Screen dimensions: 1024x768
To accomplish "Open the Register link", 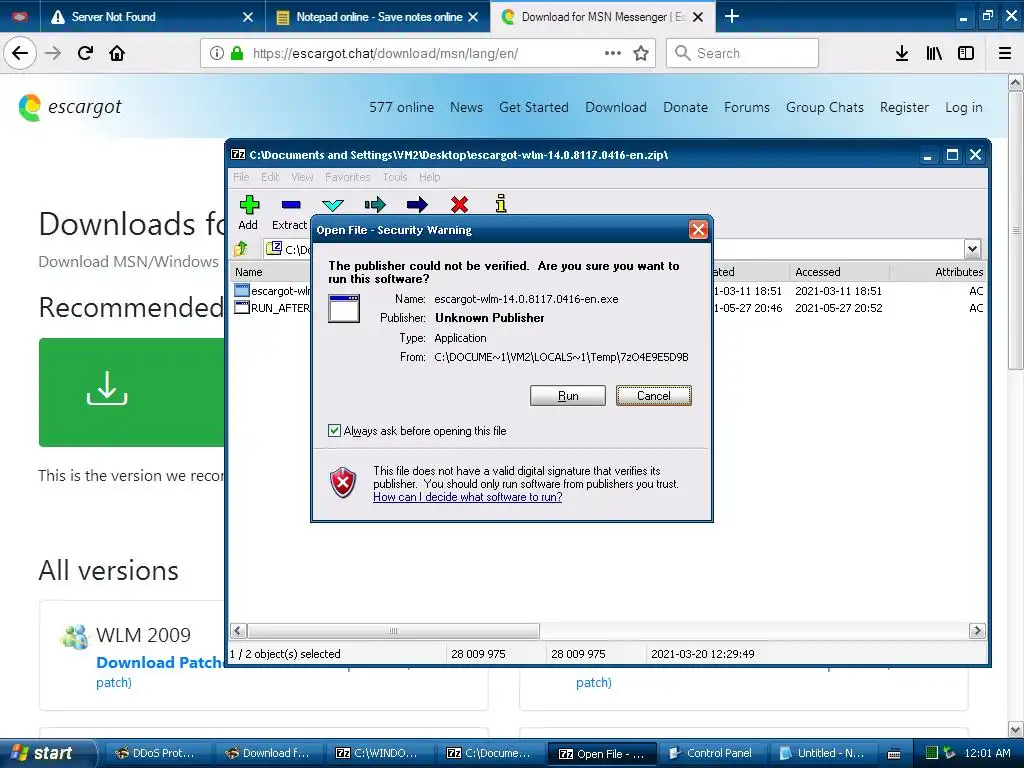I will click(904, 107).
